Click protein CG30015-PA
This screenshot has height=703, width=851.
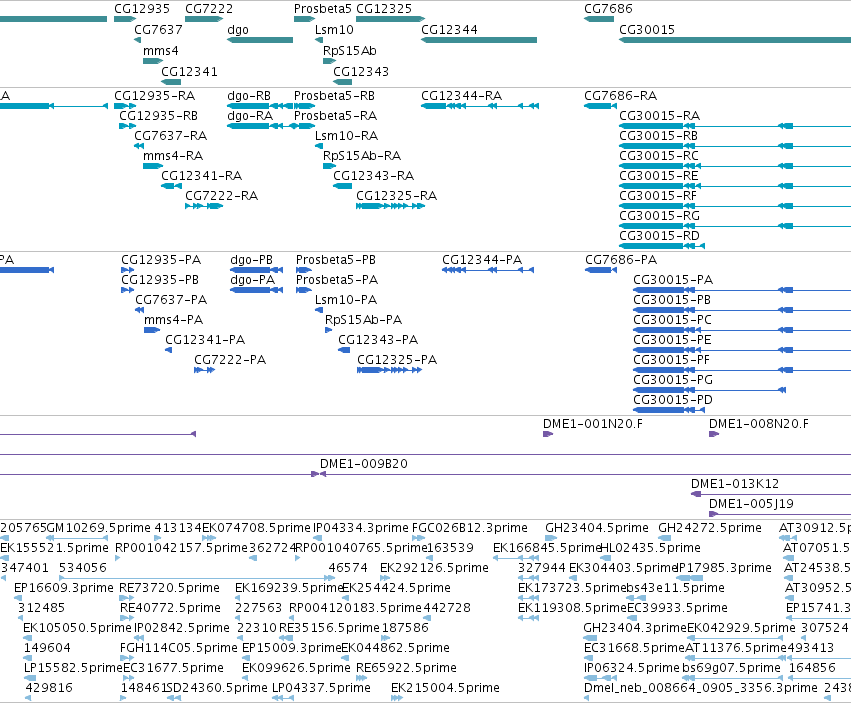tap(742, 290)
